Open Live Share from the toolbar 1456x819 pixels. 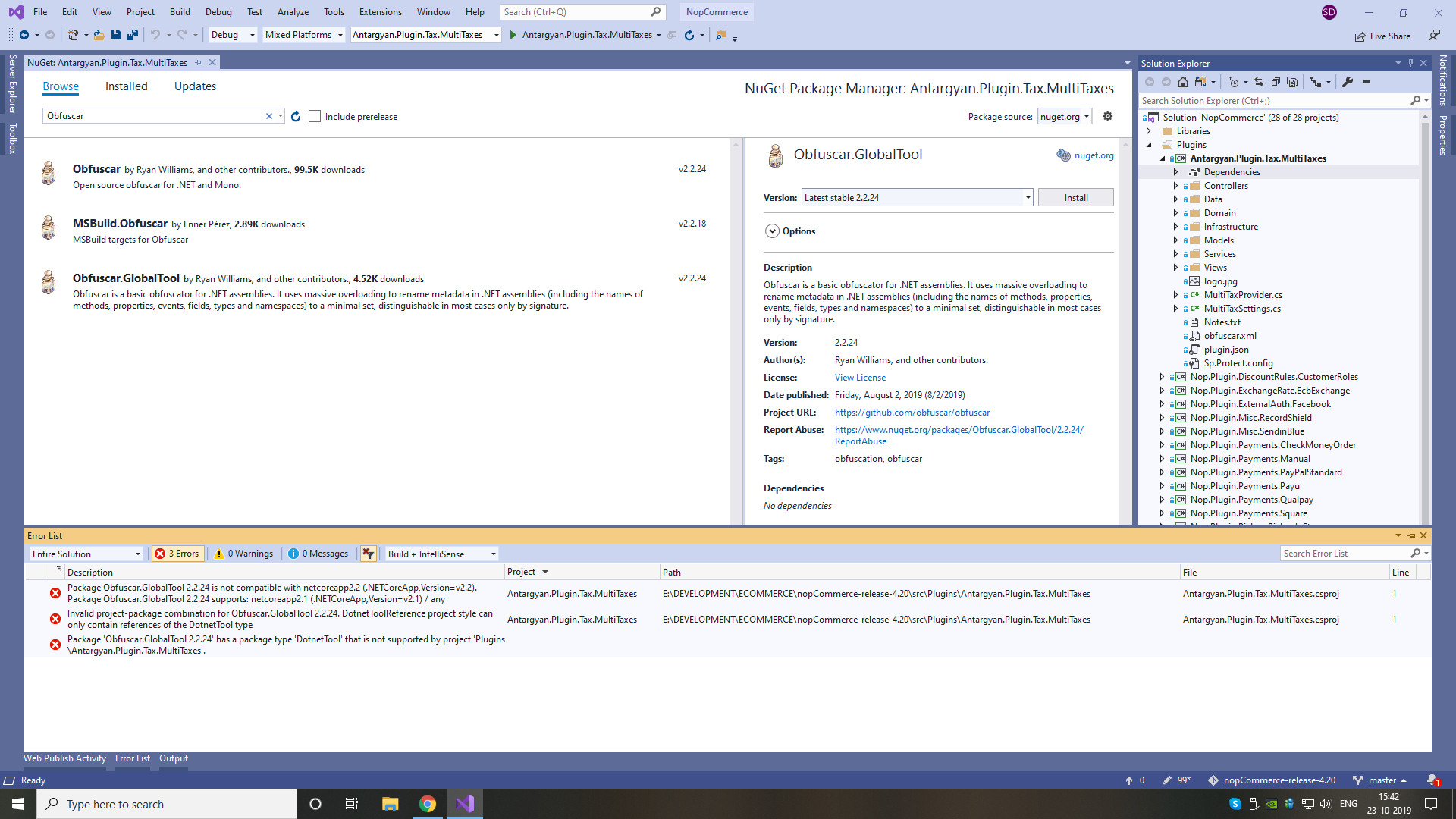click(1383, 36)
